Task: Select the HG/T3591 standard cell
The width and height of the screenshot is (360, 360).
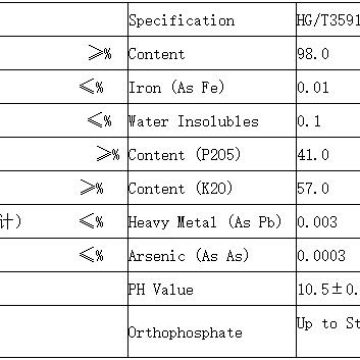Action: 328,20
